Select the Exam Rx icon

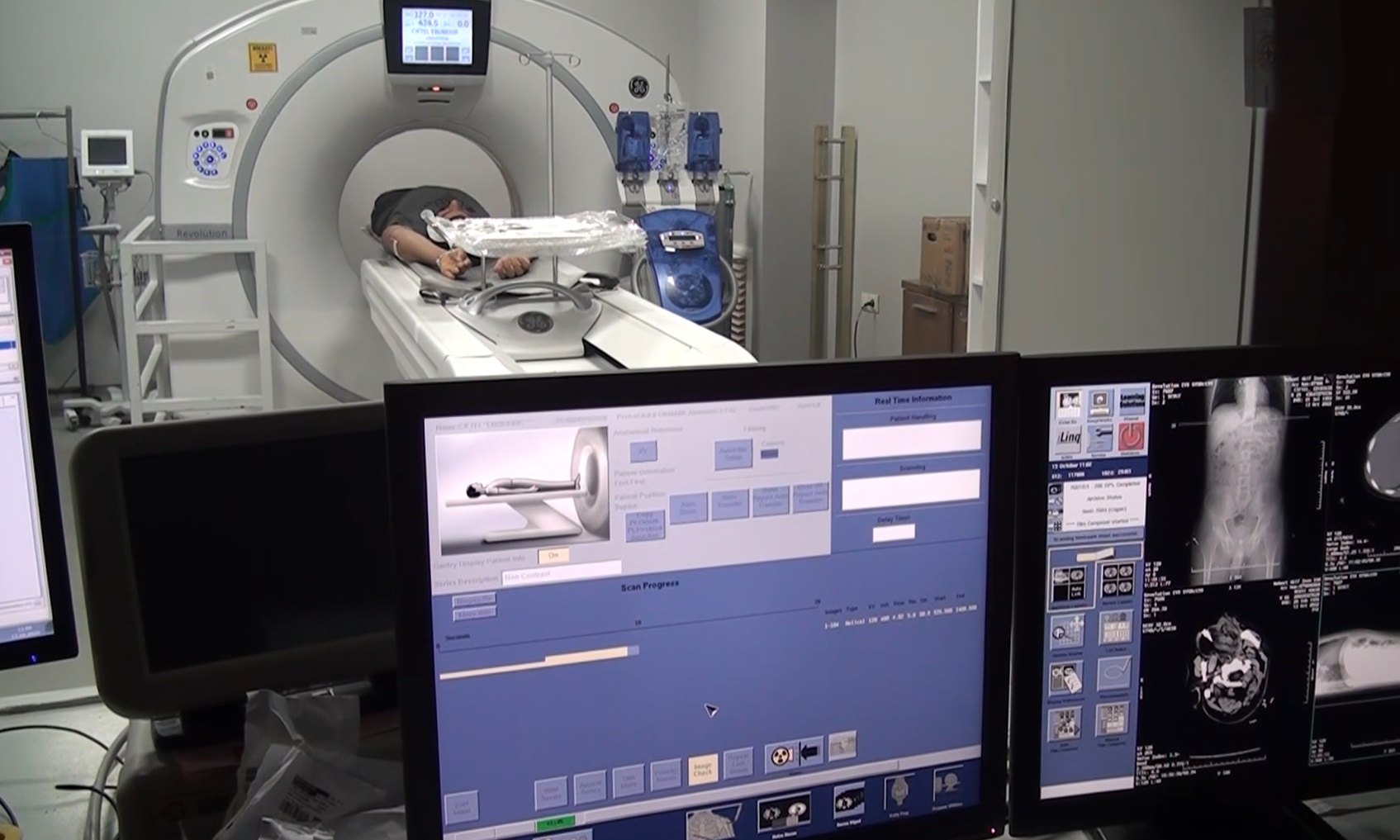pyautogui.click(x=1068, y=404)
